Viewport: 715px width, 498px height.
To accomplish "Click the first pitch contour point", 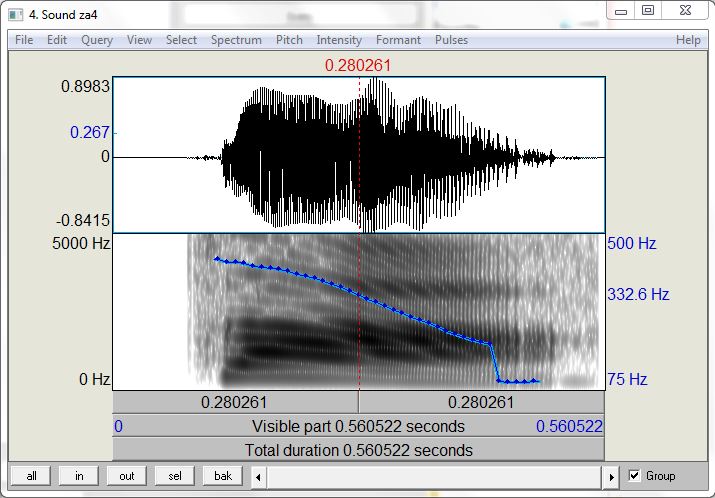I will point(217,259).
